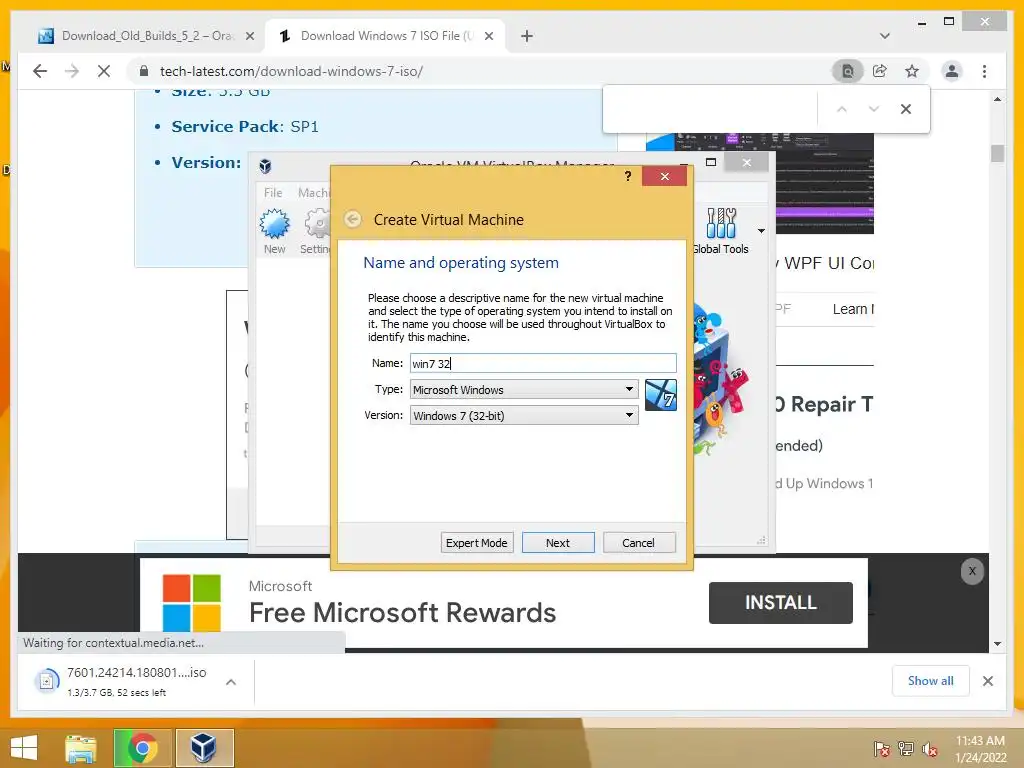Click the Windows 7 OS type icon

click(x=660, y=395)
